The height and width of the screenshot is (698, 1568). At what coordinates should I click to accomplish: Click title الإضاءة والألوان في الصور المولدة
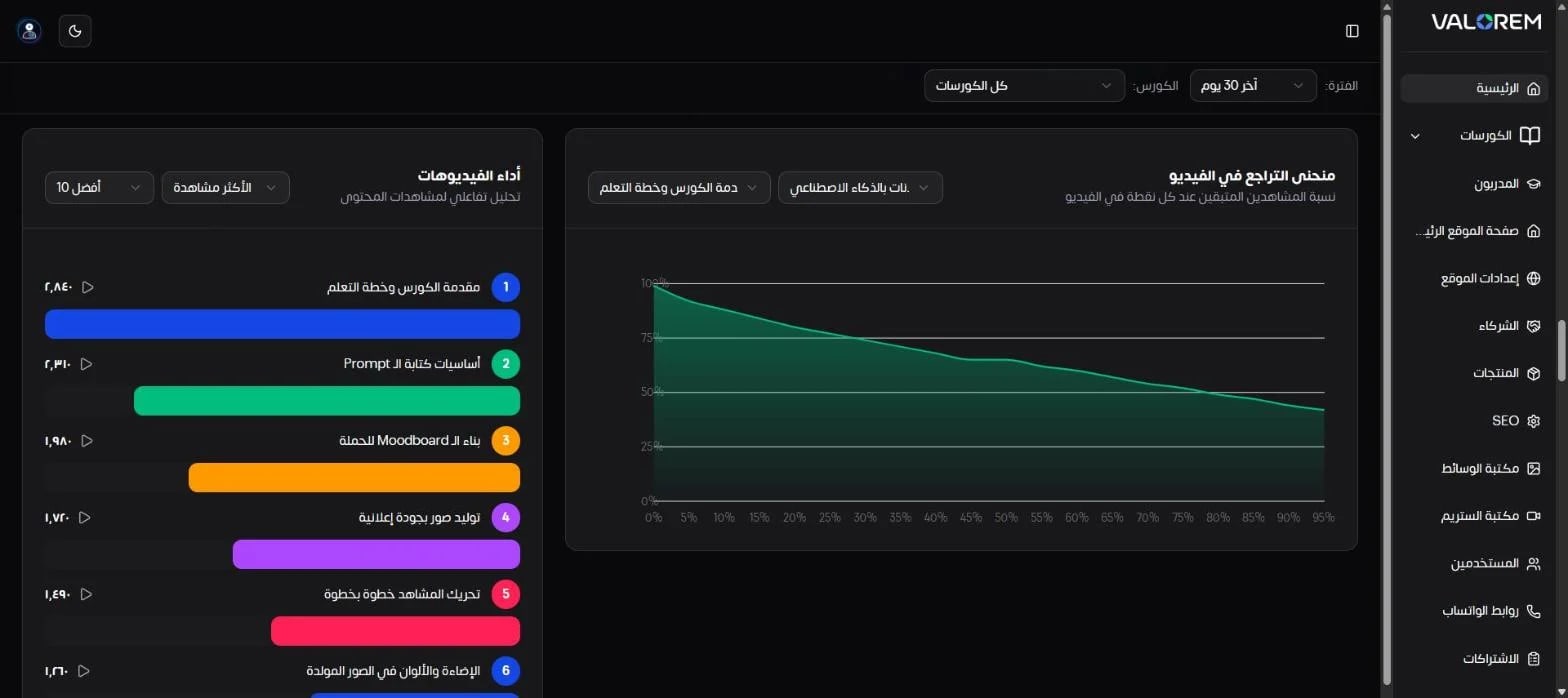click(x=393, y=671)
